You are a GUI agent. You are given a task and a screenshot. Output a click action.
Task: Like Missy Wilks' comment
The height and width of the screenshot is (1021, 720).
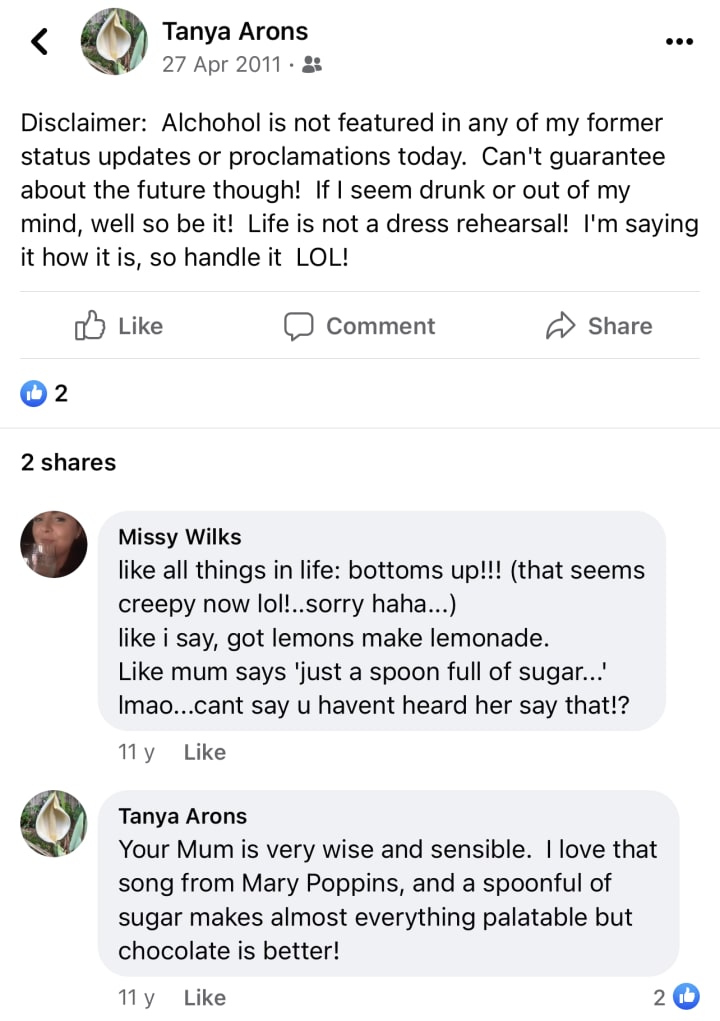[x=205, y=752]
